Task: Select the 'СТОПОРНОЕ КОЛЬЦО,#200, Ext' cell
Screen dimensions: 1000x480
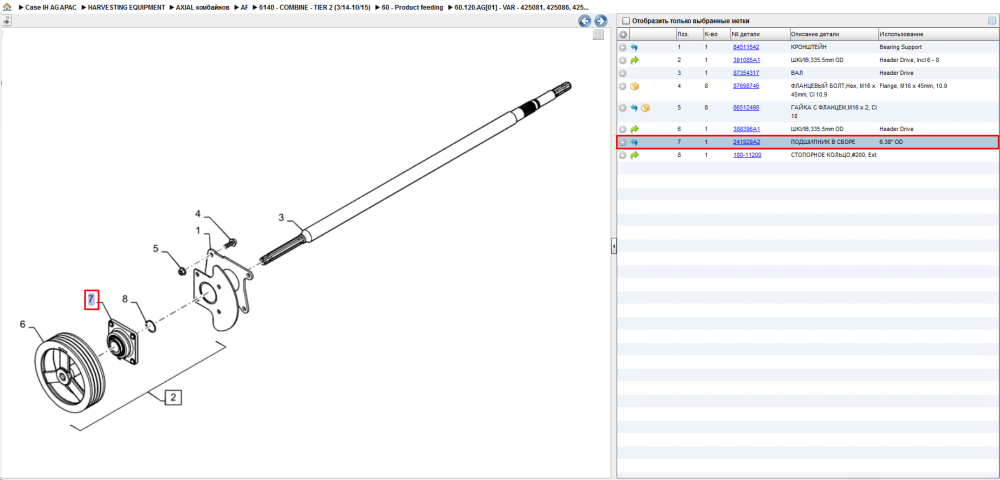Action: click(834, 155)
